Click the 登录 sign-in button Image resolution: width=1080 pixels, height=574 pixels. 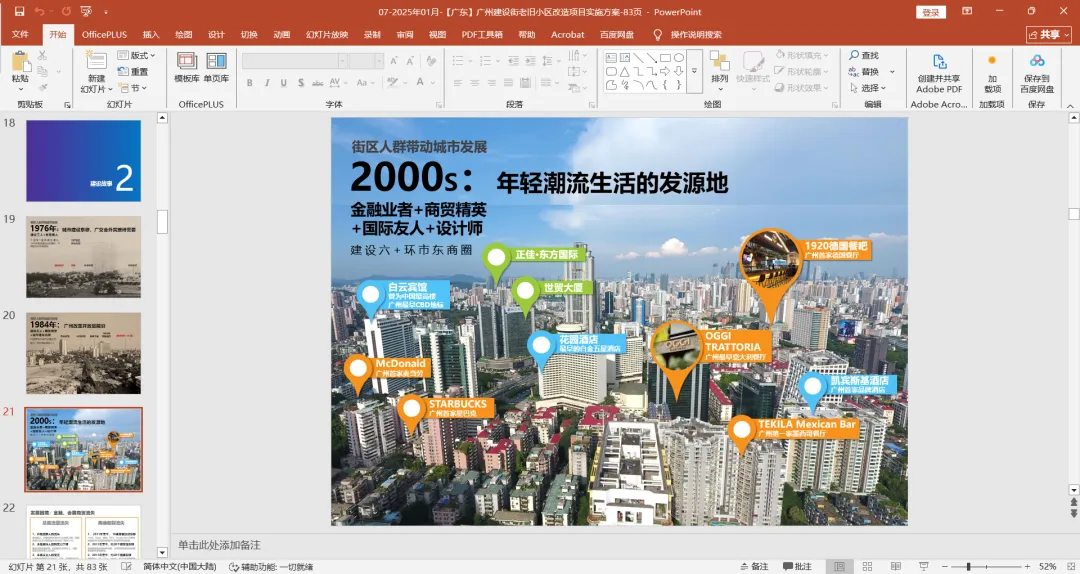pyautogui.click(x=931, y=12)
